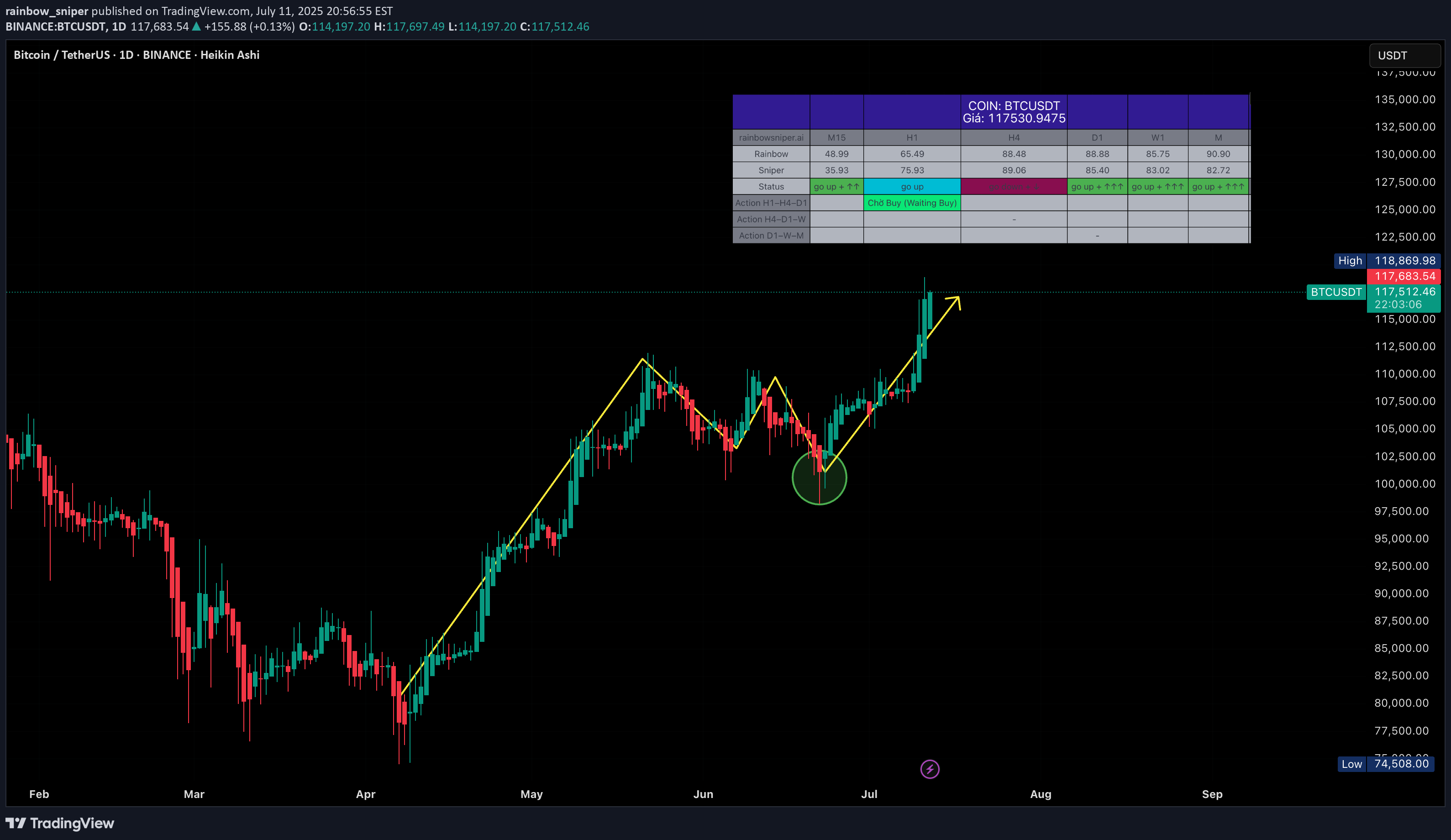Click the rainbowsniper.ai table cell

tap(771, 137)
